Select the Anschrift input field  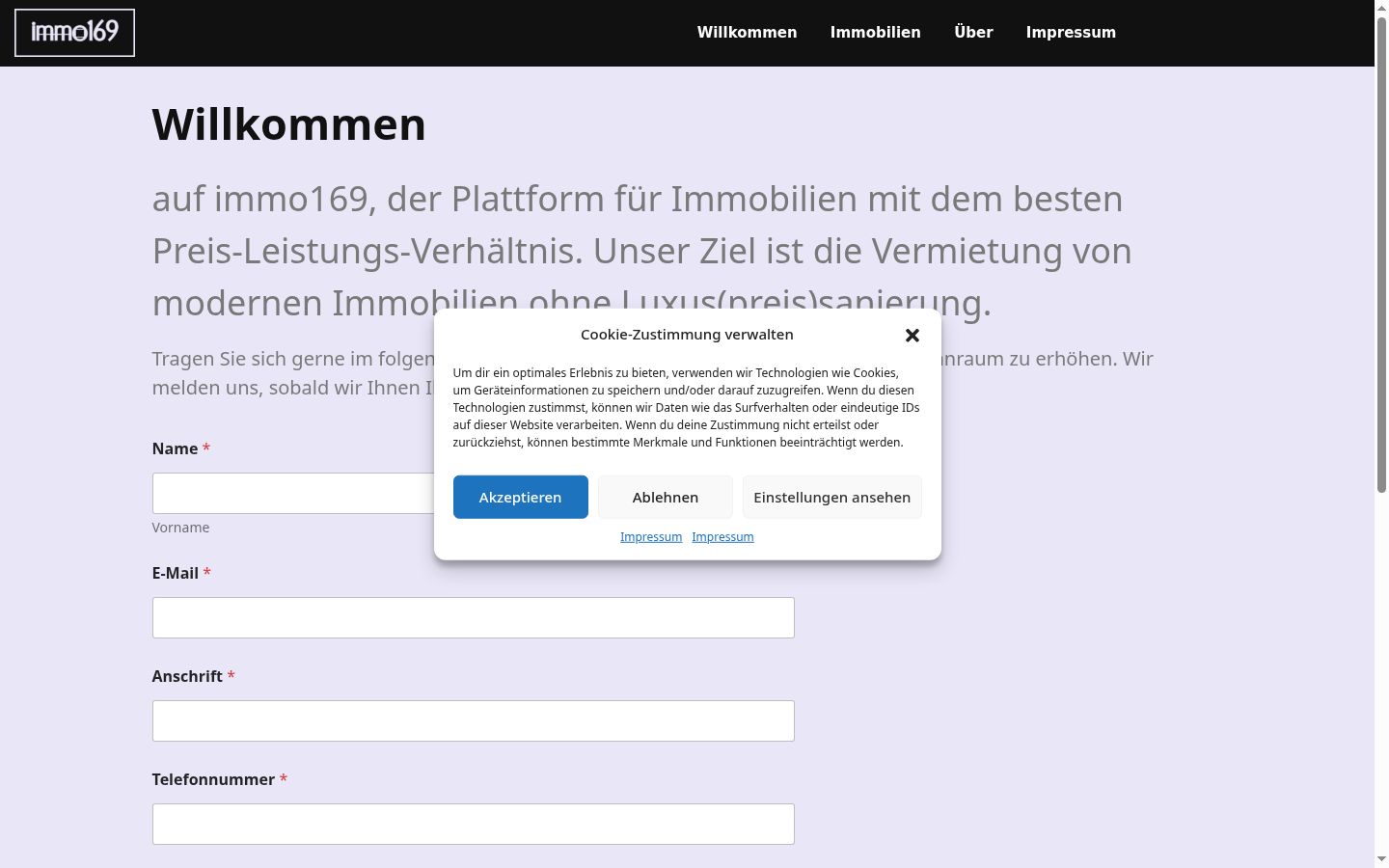474,720
